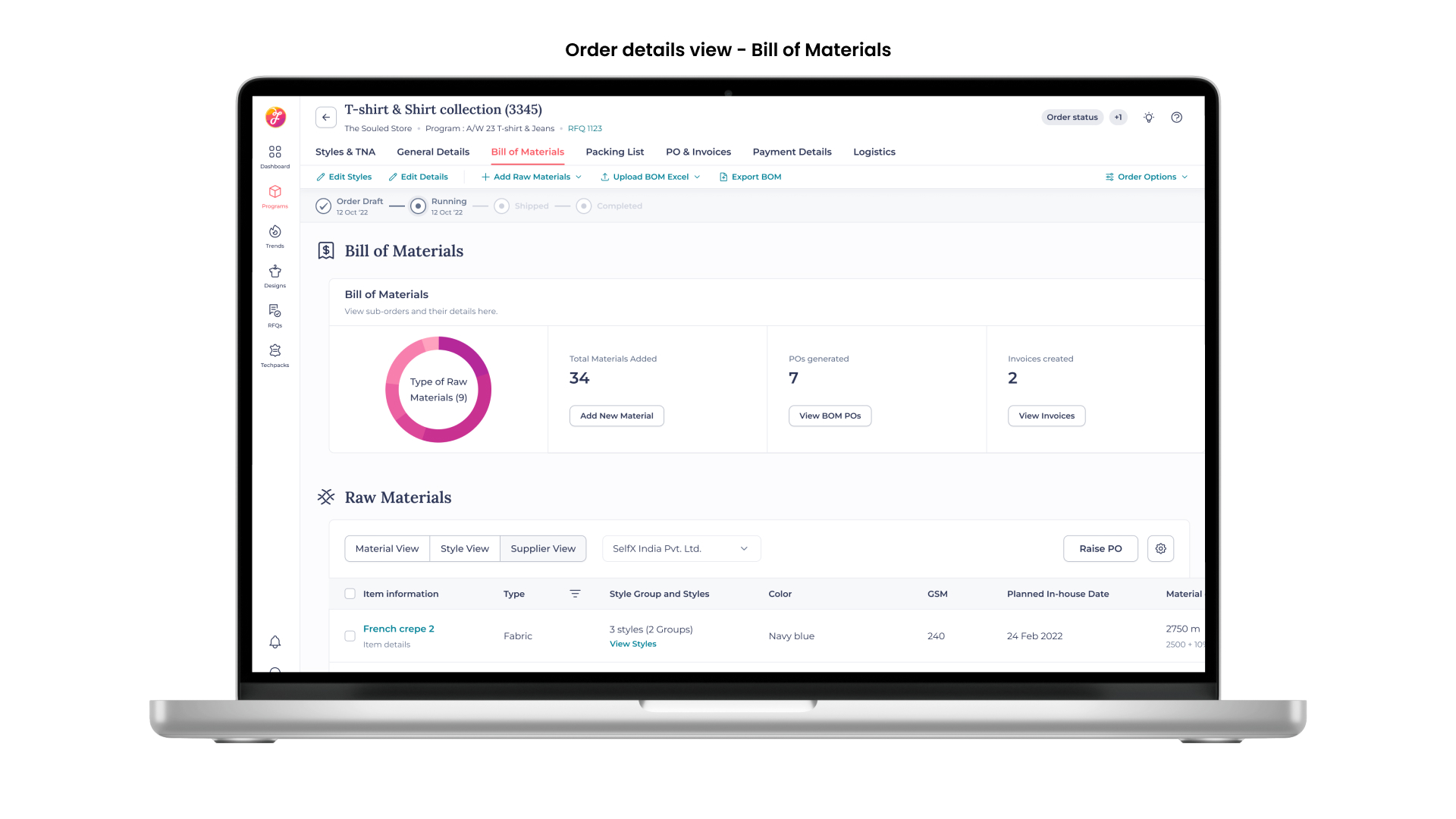1456x819 pixels.
Task: Open View Styles link
Action: point(632,644)
